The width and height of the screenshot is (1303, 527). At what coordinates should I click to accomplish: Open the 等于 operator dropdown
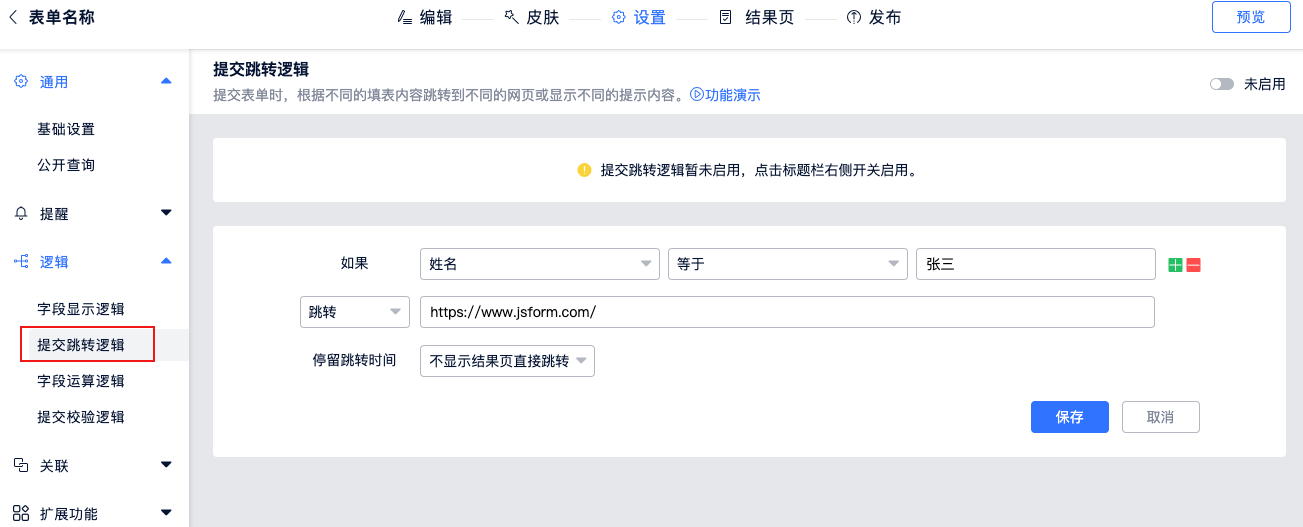[x=787, y=264]
